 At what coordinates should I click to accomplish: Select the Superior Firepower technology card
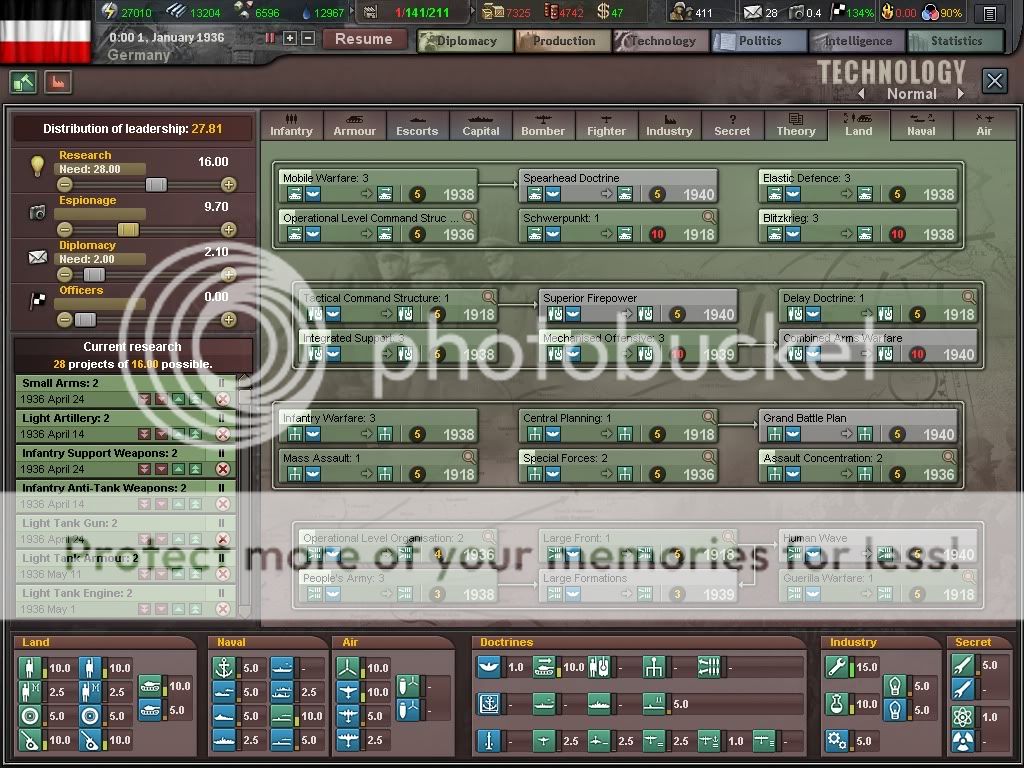coord(638,306)
